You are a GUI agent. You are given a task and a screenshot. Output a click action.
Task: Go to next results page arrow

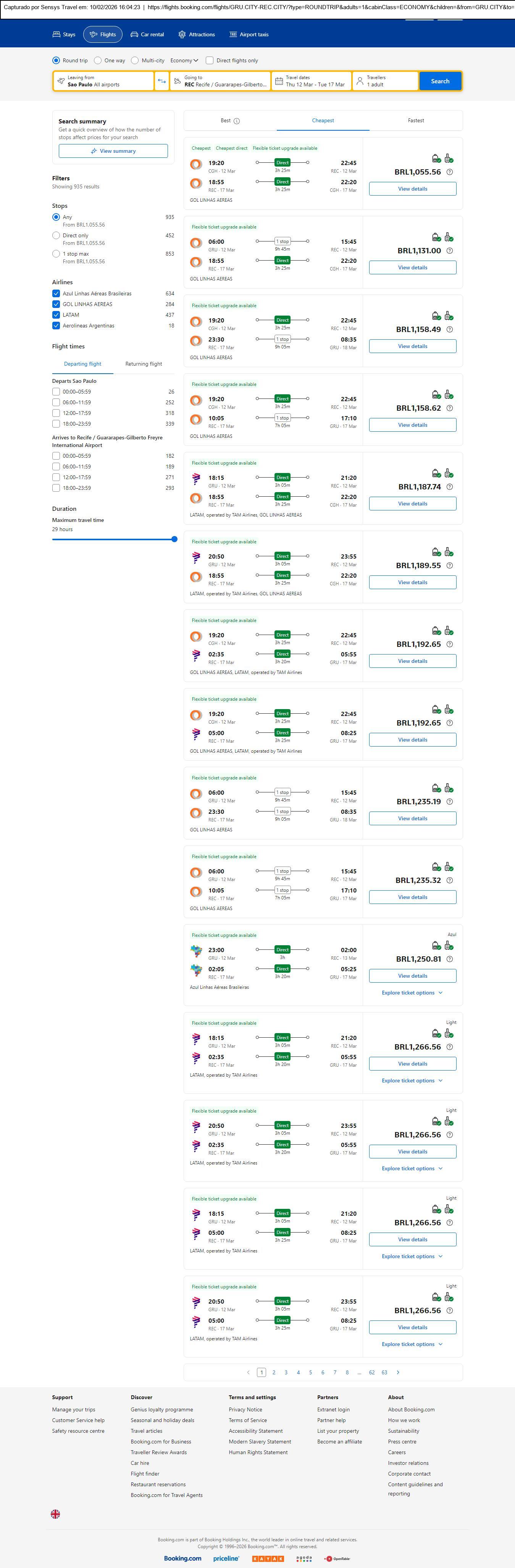[398, 1372]
